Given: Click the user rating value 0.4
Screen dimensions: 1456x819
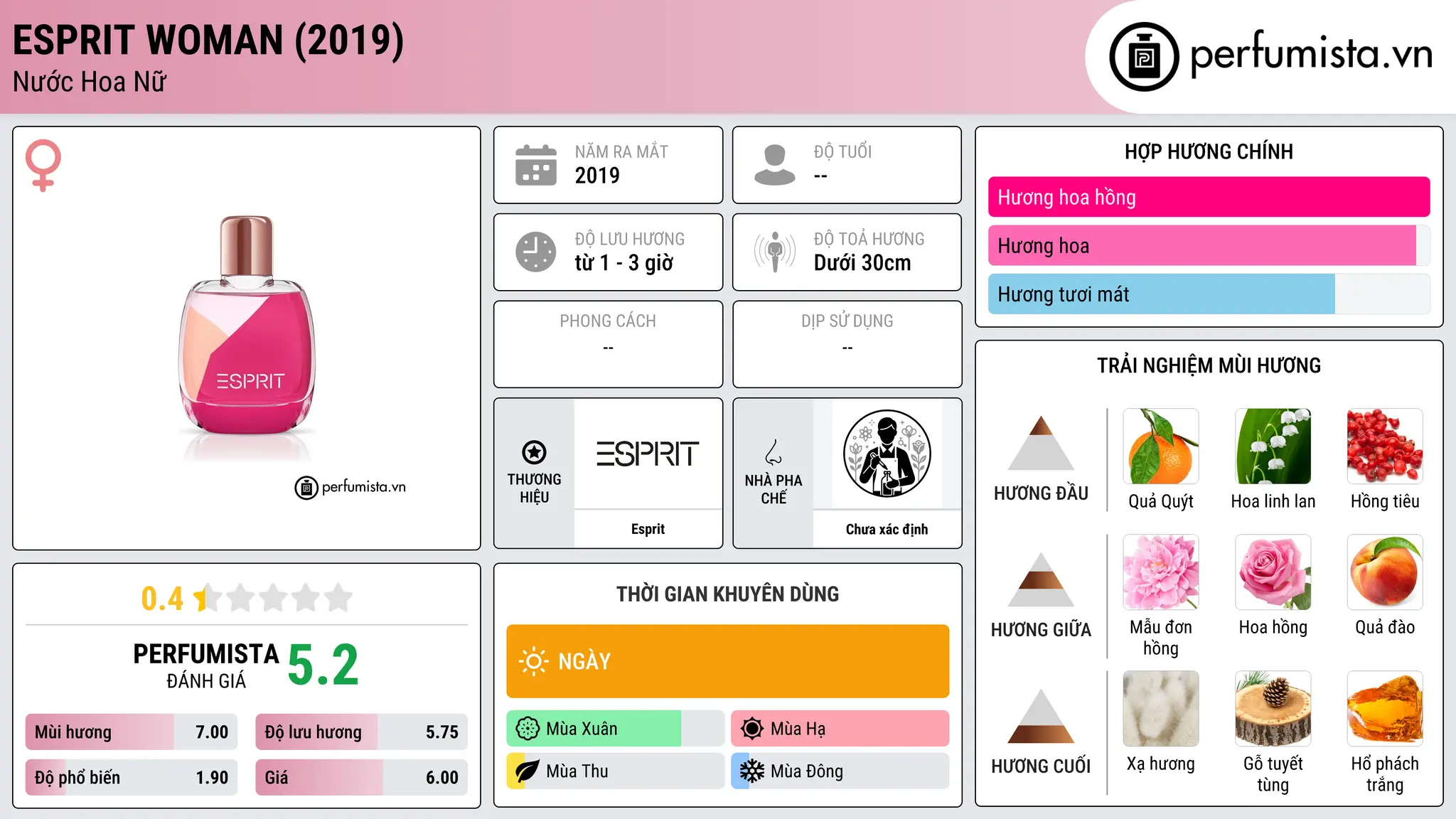Looking at the screenshot, I should [x=162, y=599].
